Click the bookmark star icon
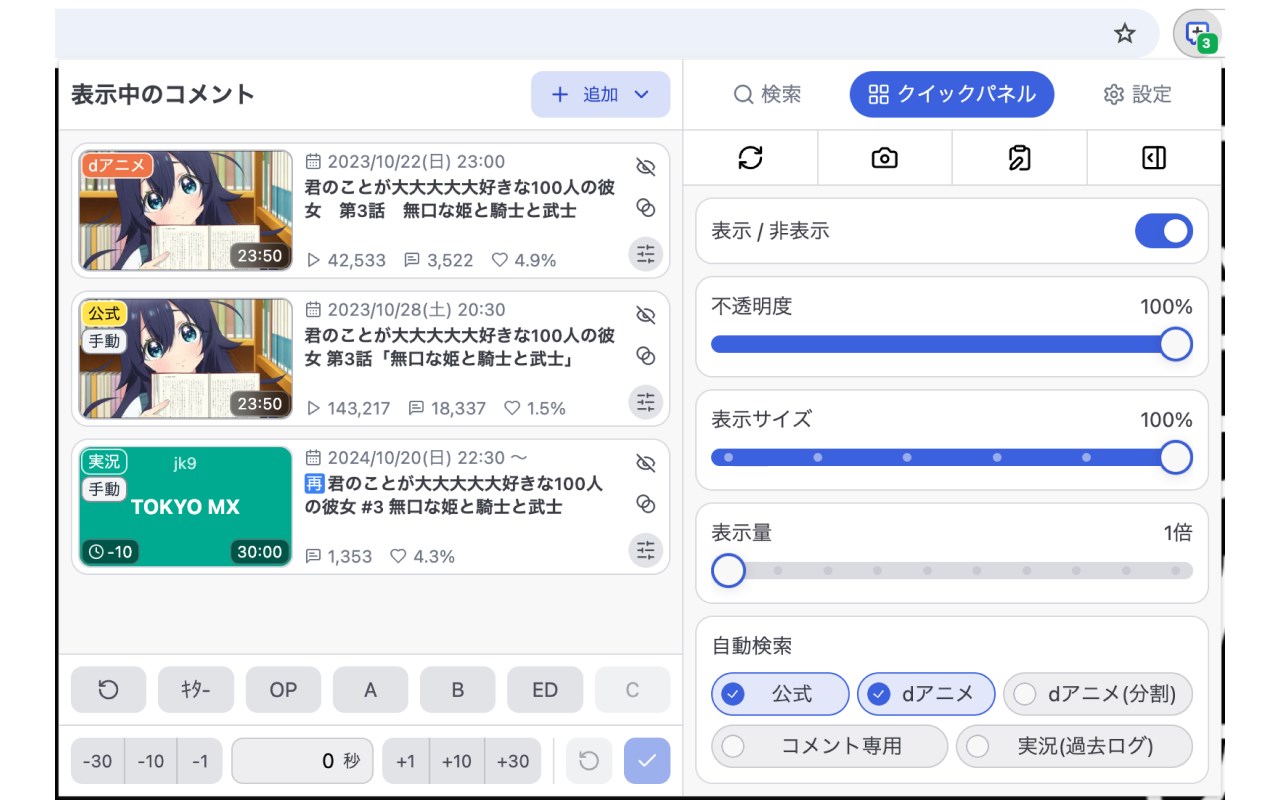The height and width of the screenshot is (800, 1280). point(1125,34)
